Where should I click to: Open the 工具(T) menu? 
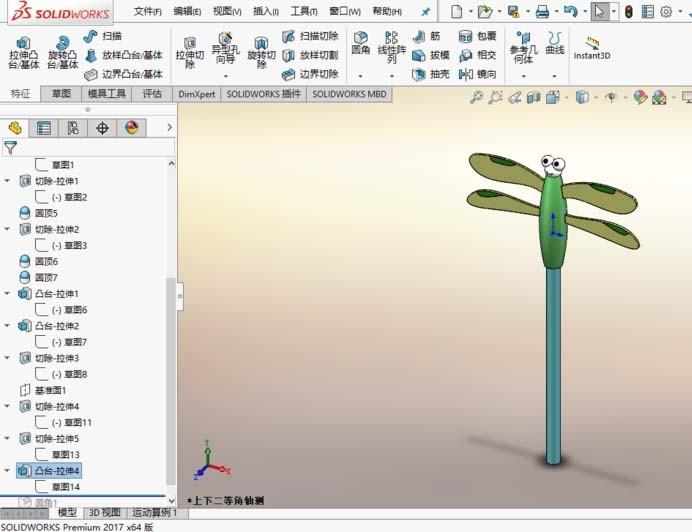(304, 11)
